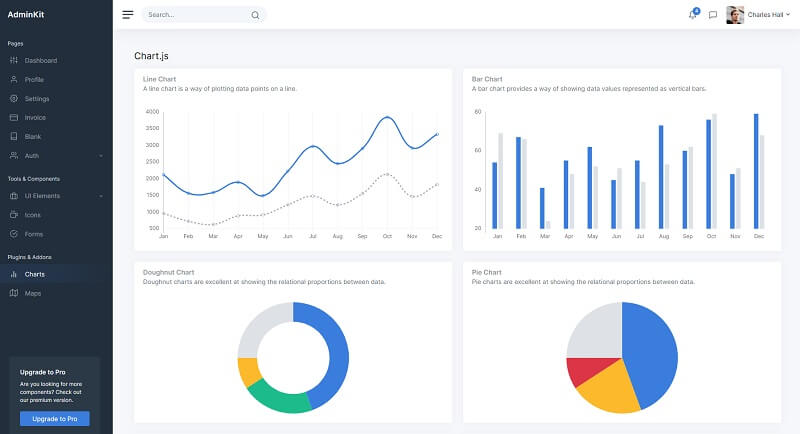Open the messages chat bubble icon
Viewport: 800px width, 434px height.
point(713,15)
